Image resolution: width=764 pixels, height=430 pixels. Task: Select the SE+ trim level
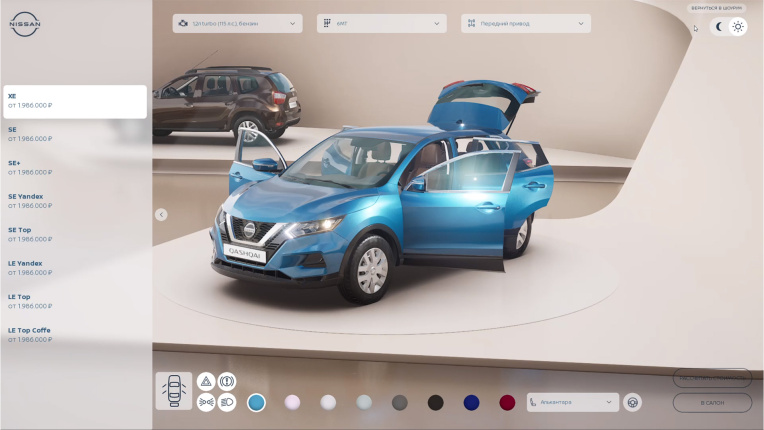[75, 168]
